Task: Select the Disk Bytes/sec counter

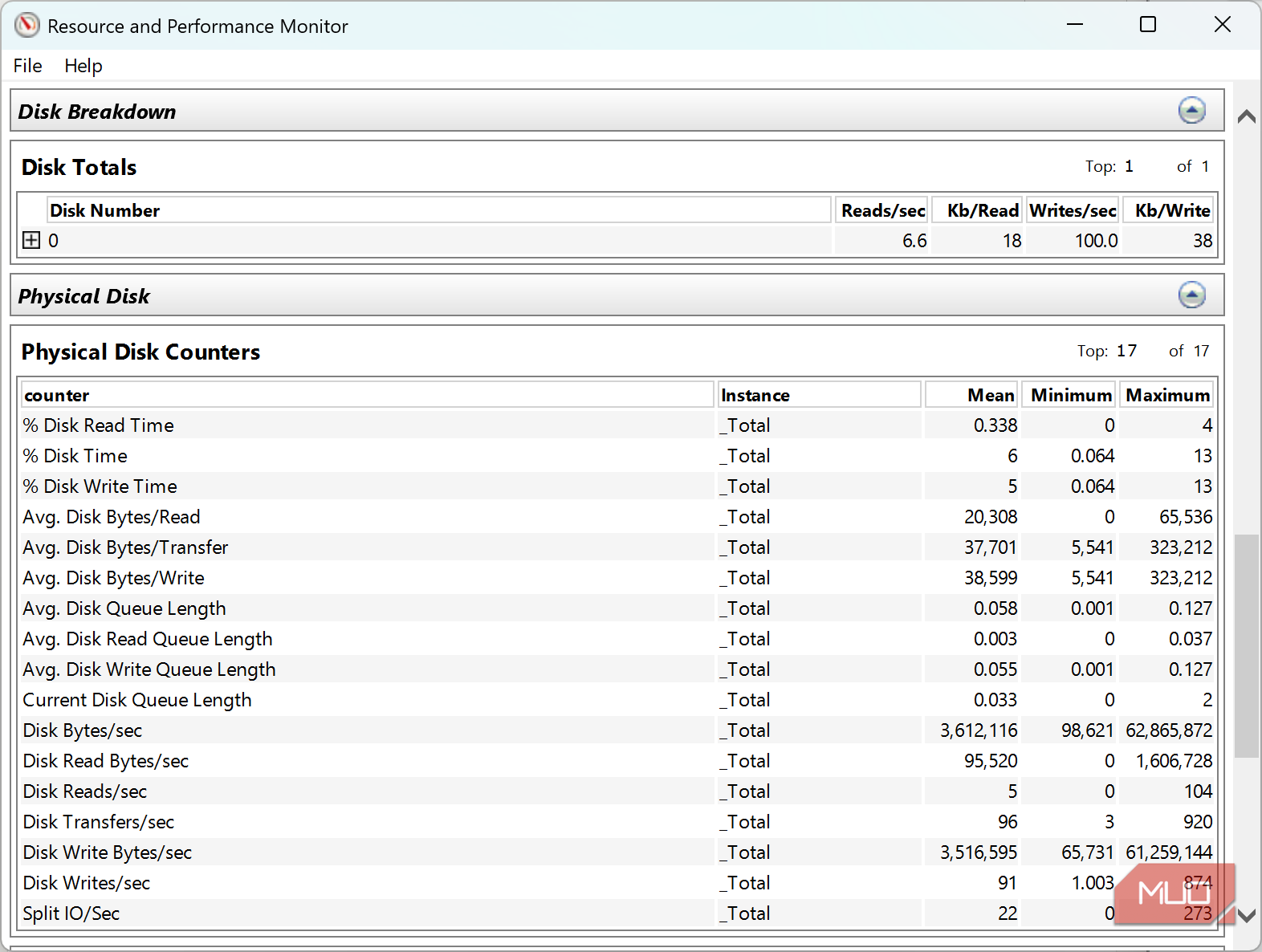Action: [x=83, y=730]
